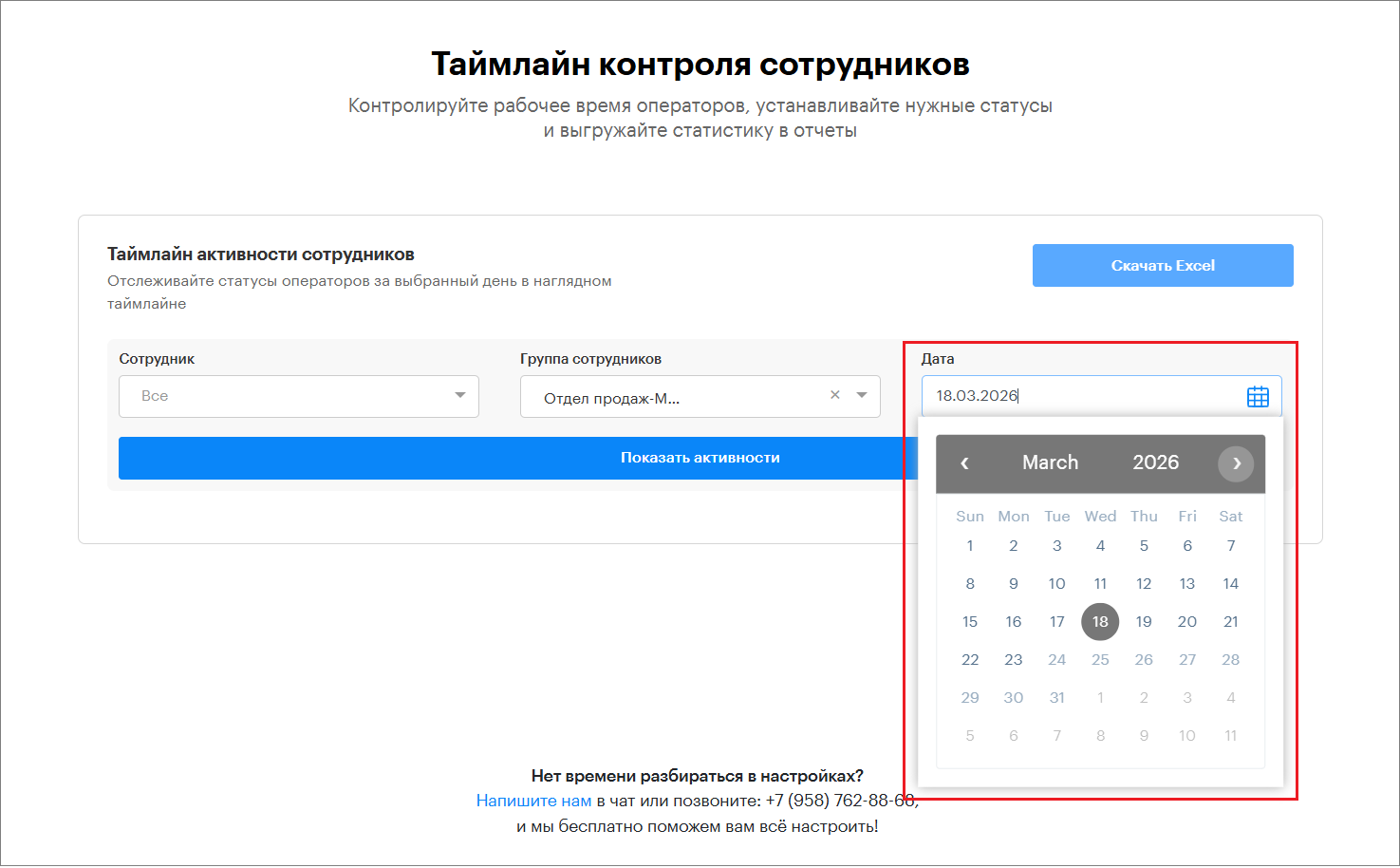Pick March 14 in the calendar
The width and height of the screenshot is (1400, 868).
pos(1230,584)
